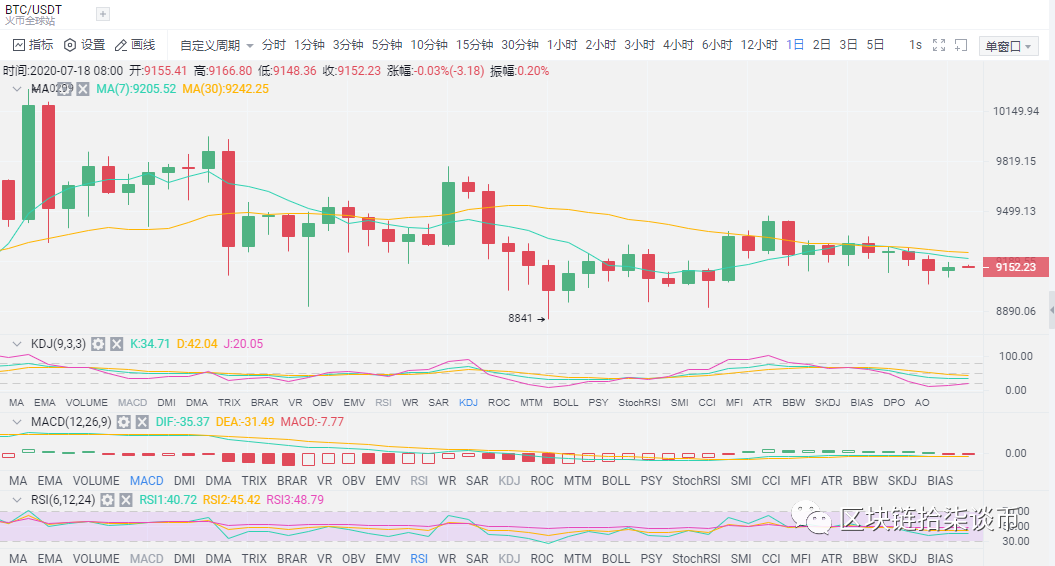
Task: Open MACD indicator settings gear
Action: pyautogui.click(x=123, y=422)
